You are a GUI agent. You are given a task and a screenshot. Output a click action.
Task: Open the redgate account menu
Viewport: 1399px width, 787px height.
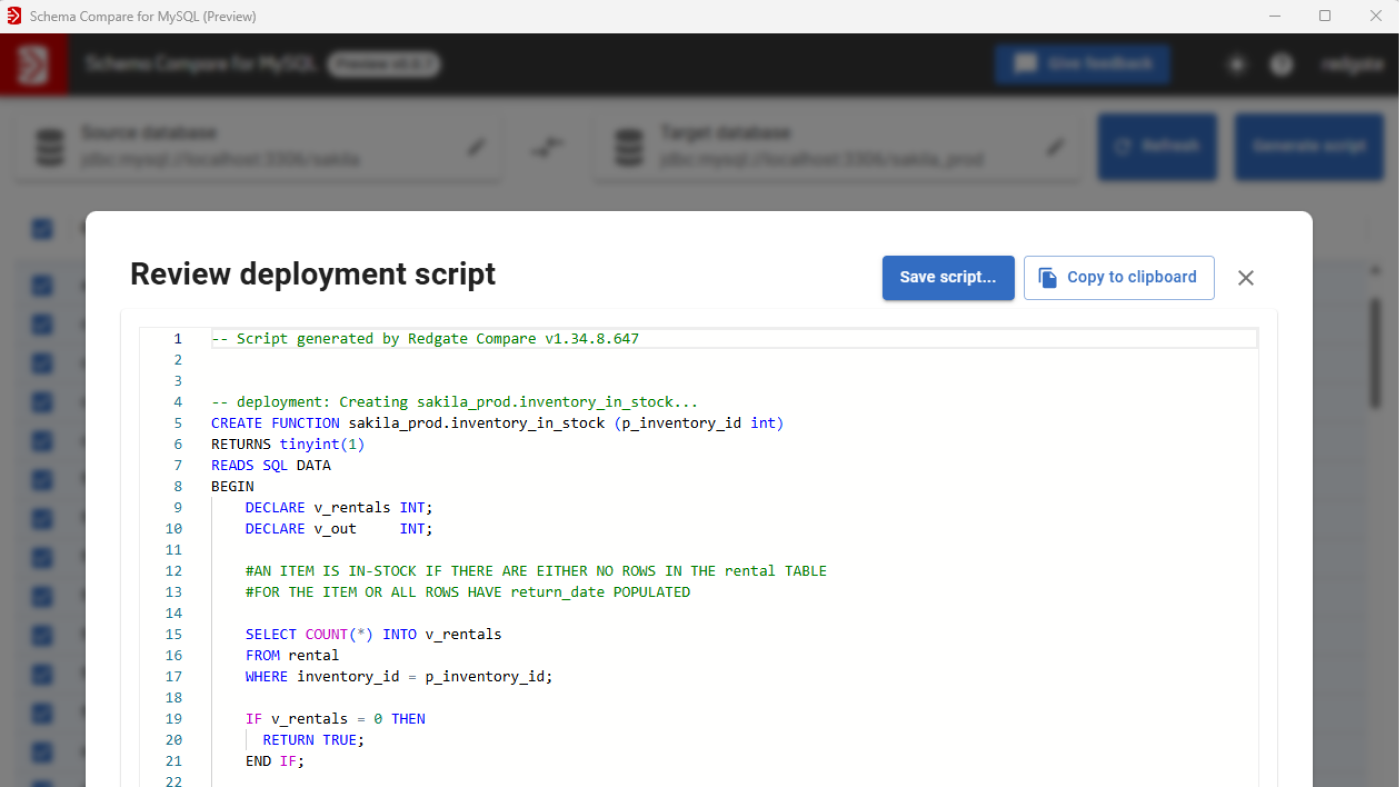click(1351, 64)
